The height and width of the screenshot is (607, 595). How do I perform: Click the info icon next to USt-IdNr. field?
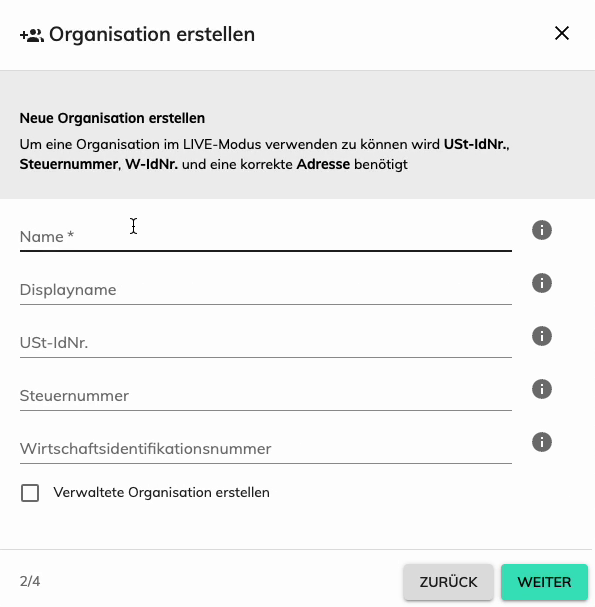542,336
